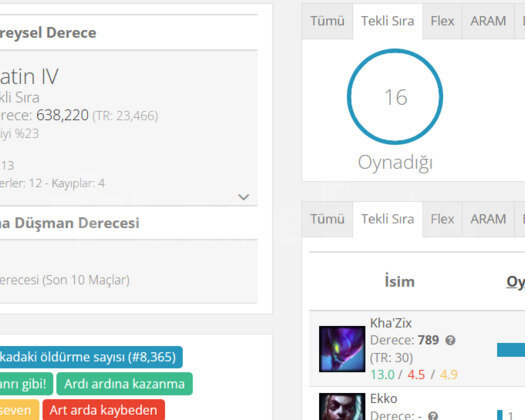Viewport: 525px width, 420px height.
Task: Click the 638,220 rank value
Action: click(62, 115)
